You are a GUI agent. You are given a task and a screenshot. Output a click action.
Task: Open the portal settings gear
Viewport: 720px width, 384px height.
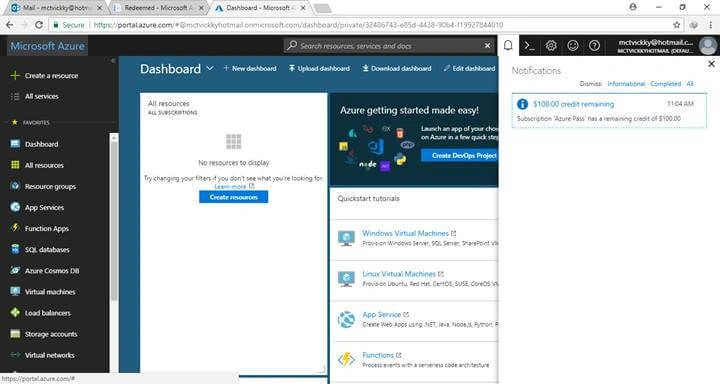[551, 45]
